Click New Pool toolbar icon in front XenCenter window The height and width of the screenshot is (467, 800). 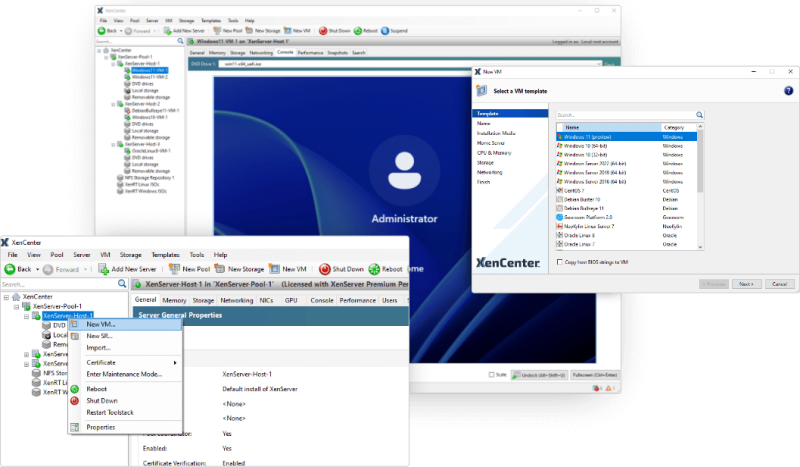point(174,268)
